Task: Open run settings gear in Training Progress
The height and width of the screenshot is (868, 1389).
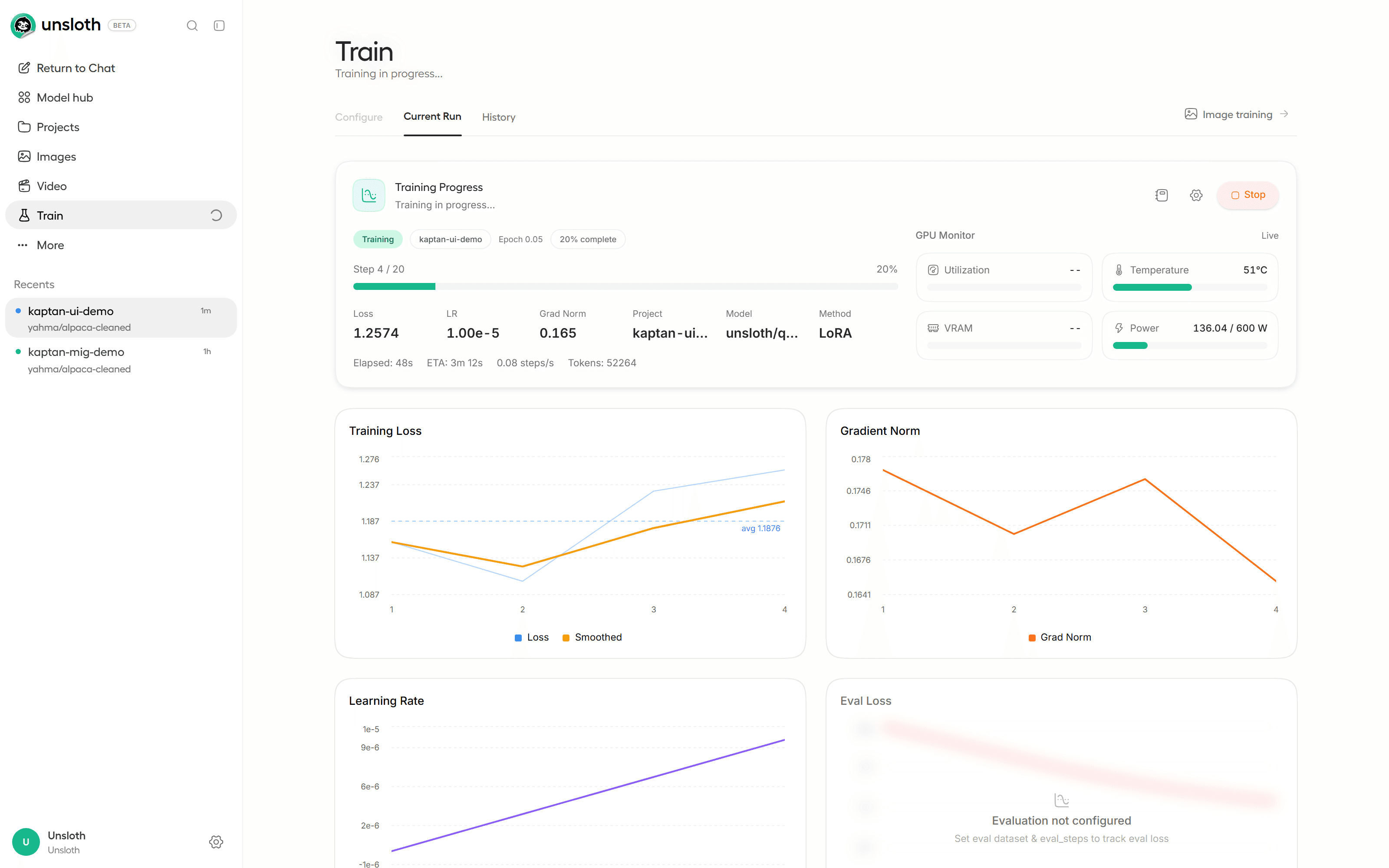Action: [x=1196, y=195]
